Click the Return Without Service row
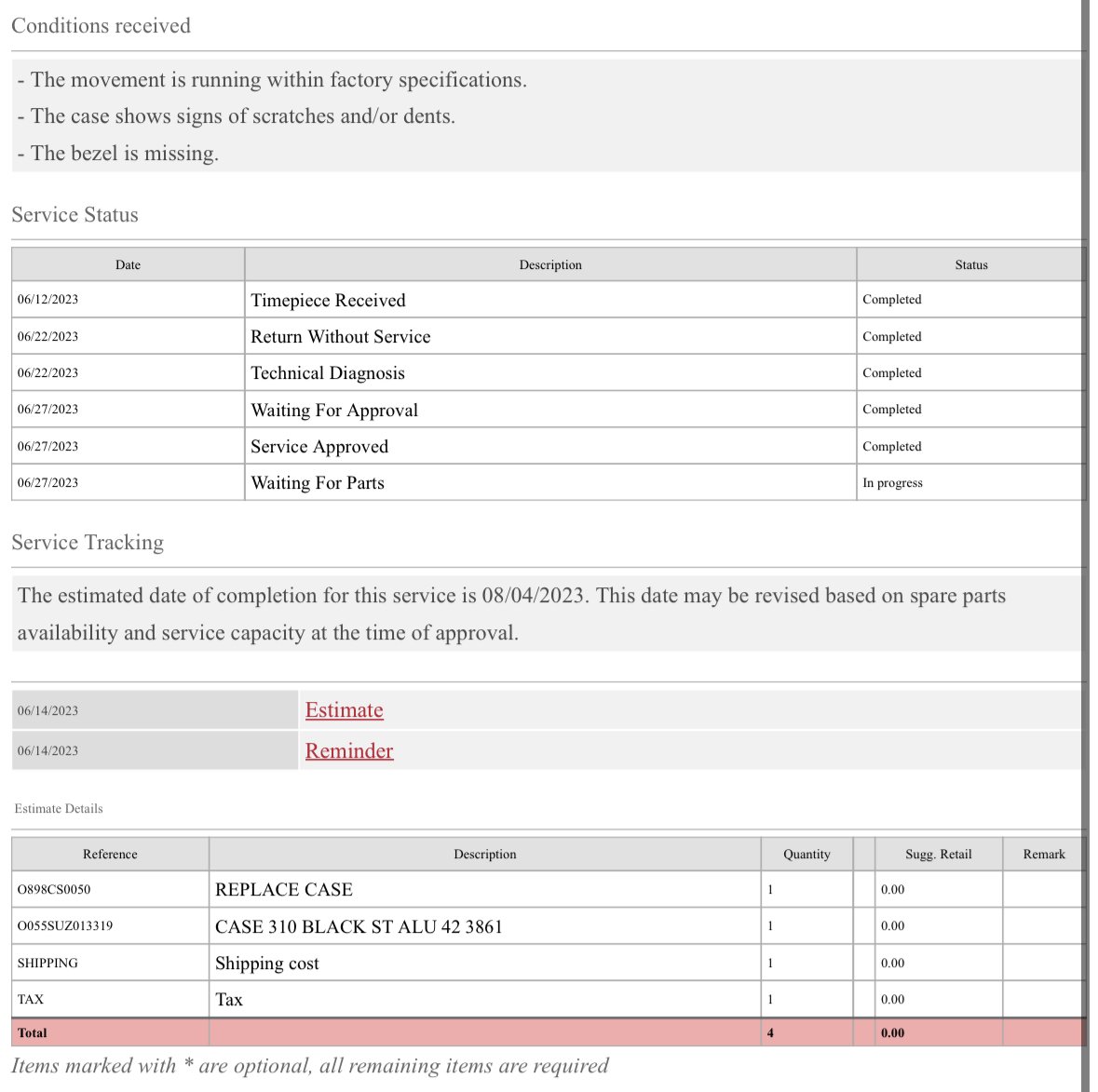The width and height of the screenshot is (1098, 1092). click(x=340, y=337)
